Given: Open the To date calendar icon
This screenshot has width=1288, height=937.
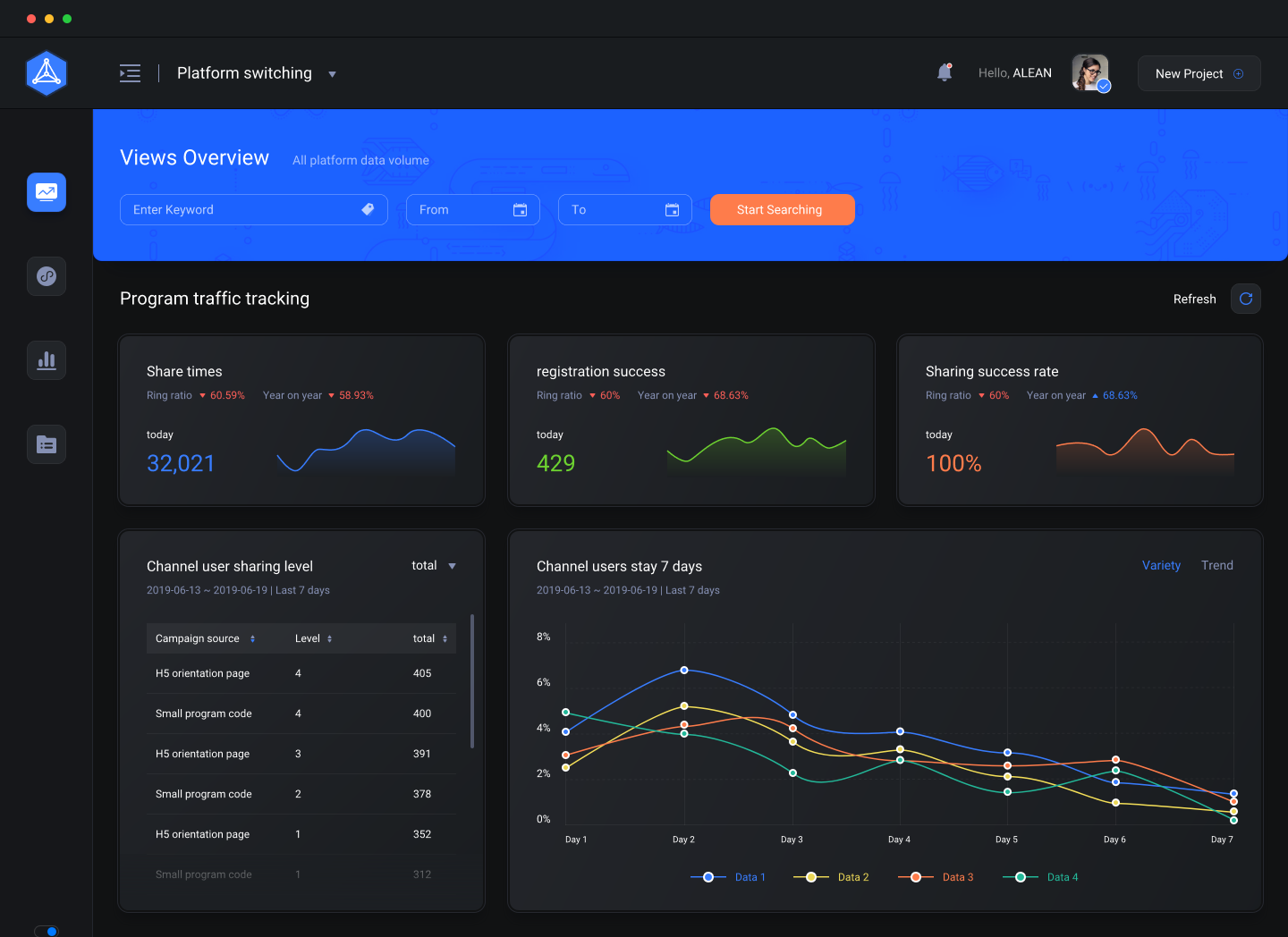Looking at the screenshot, I should pos(672,209).
